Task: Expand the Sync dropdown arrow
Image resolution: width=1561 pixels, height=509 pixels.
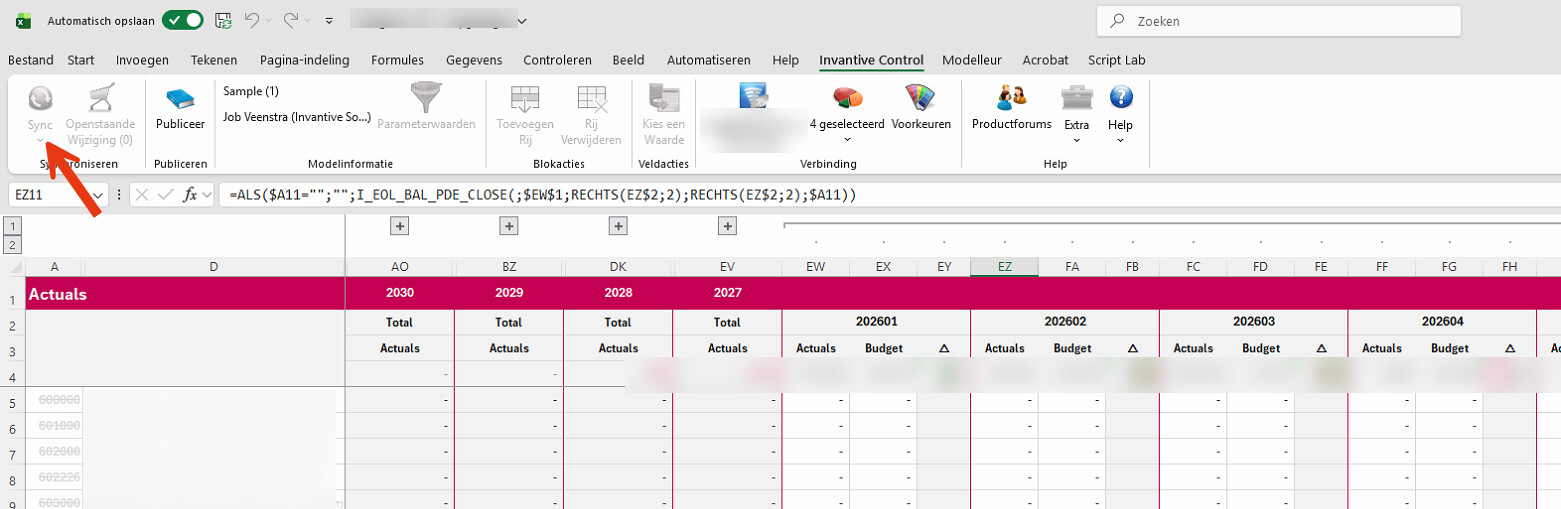Action: tap(40, 140)
